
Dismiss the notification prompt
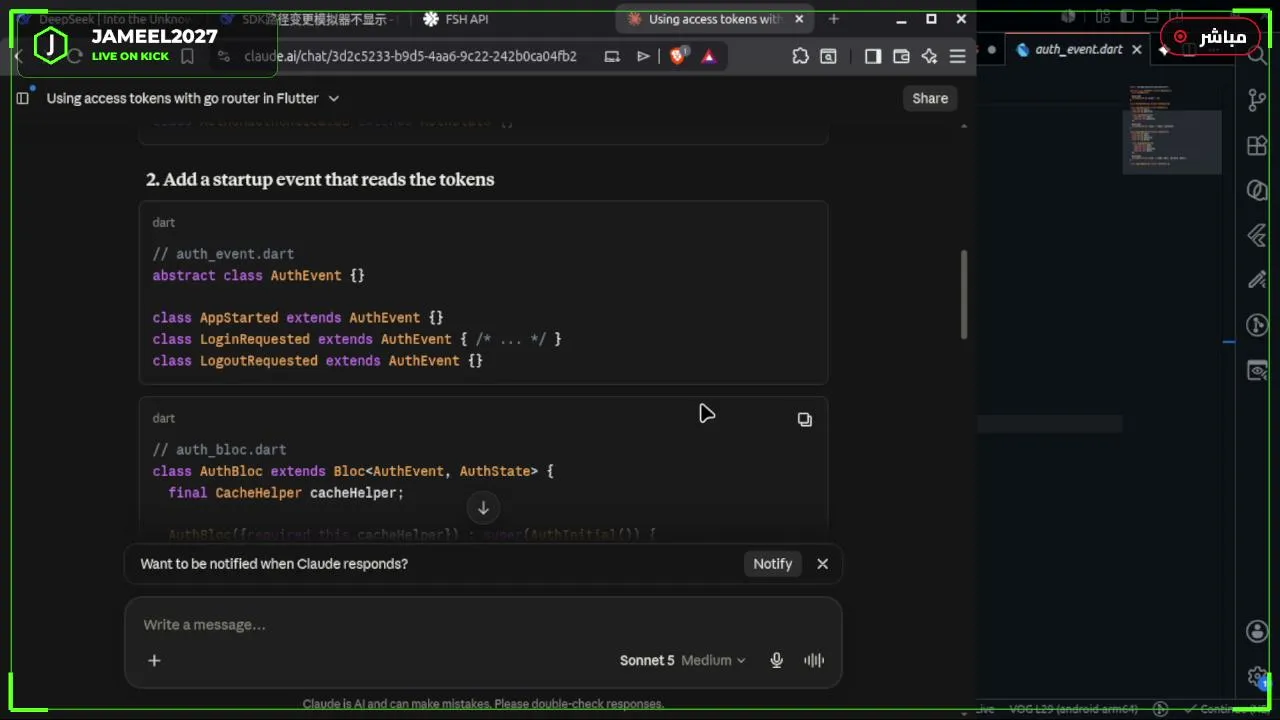[x=822, y=564]
